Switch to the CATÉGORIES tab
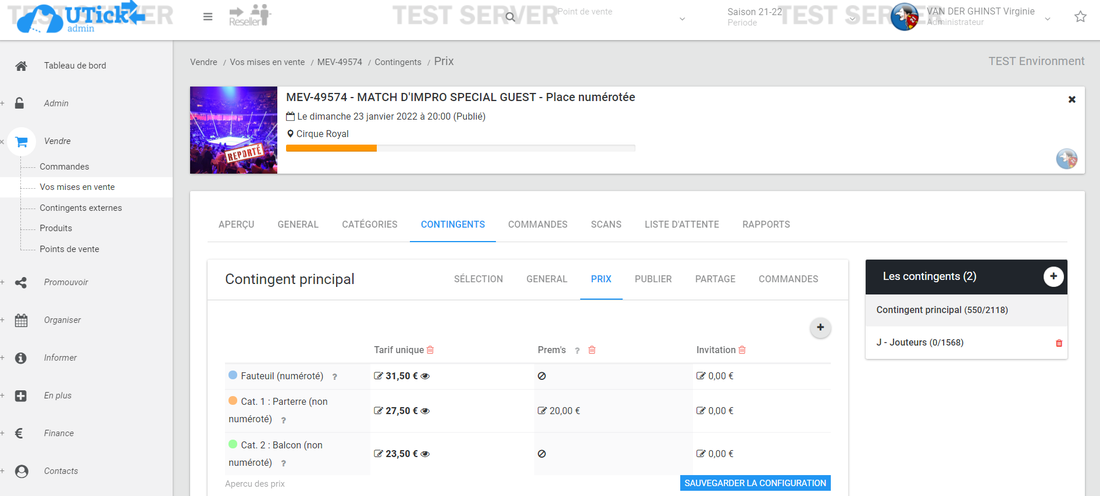This screenshot has height=496, width=1100. tap(369, 225)
